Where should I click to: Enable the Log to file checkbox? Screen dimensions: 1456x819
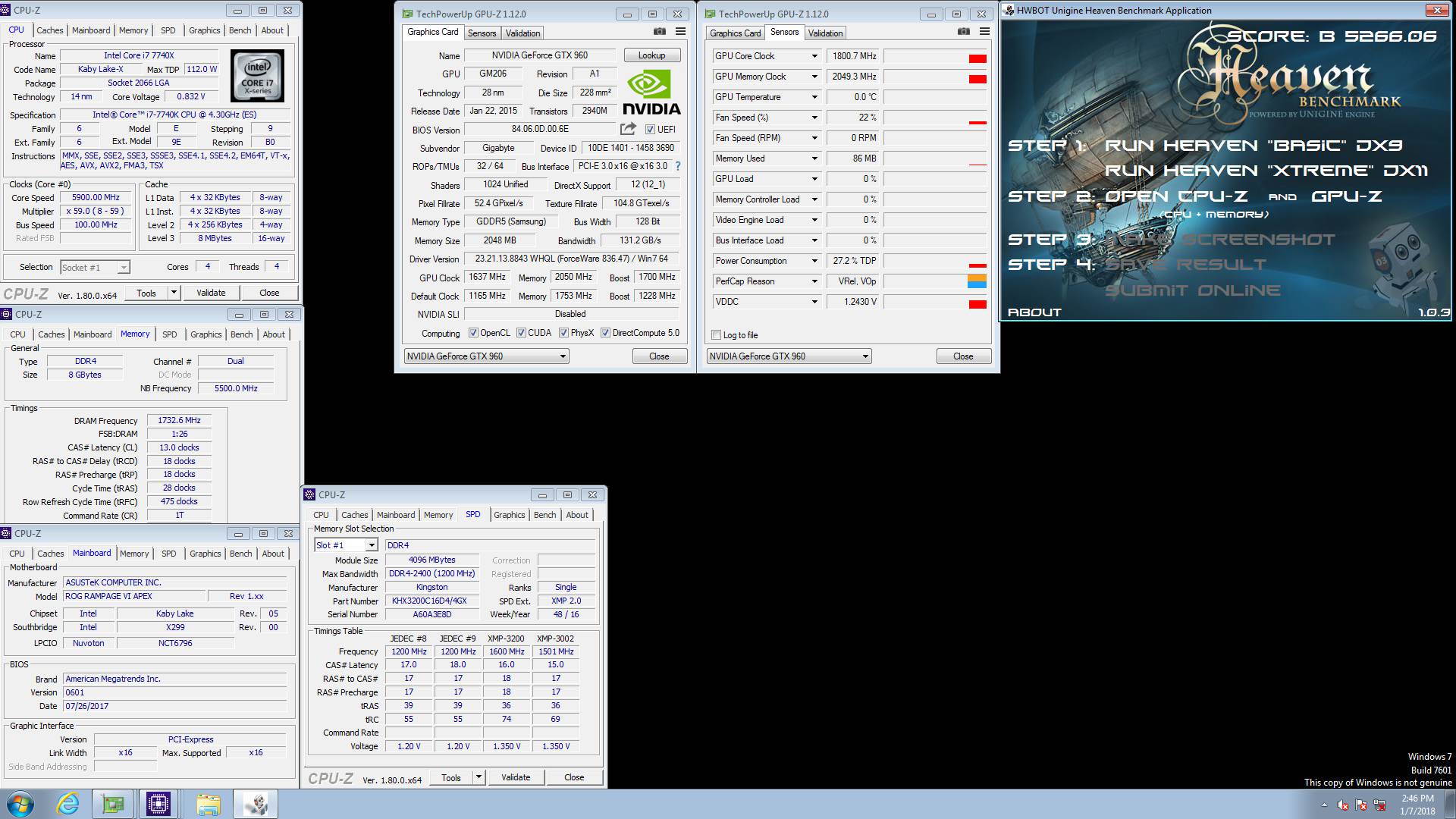pos(716,335)
